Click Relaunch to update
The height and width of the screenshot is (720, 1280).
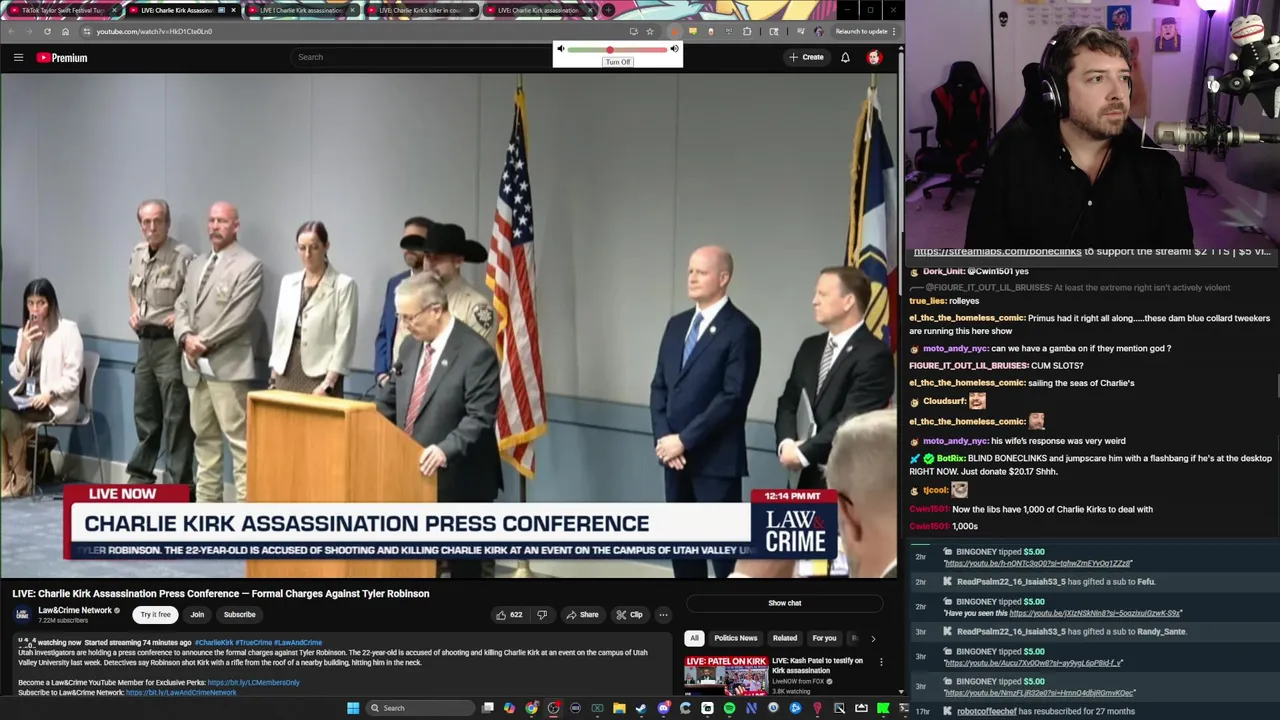pyautogui.click(x=861, y=31)
